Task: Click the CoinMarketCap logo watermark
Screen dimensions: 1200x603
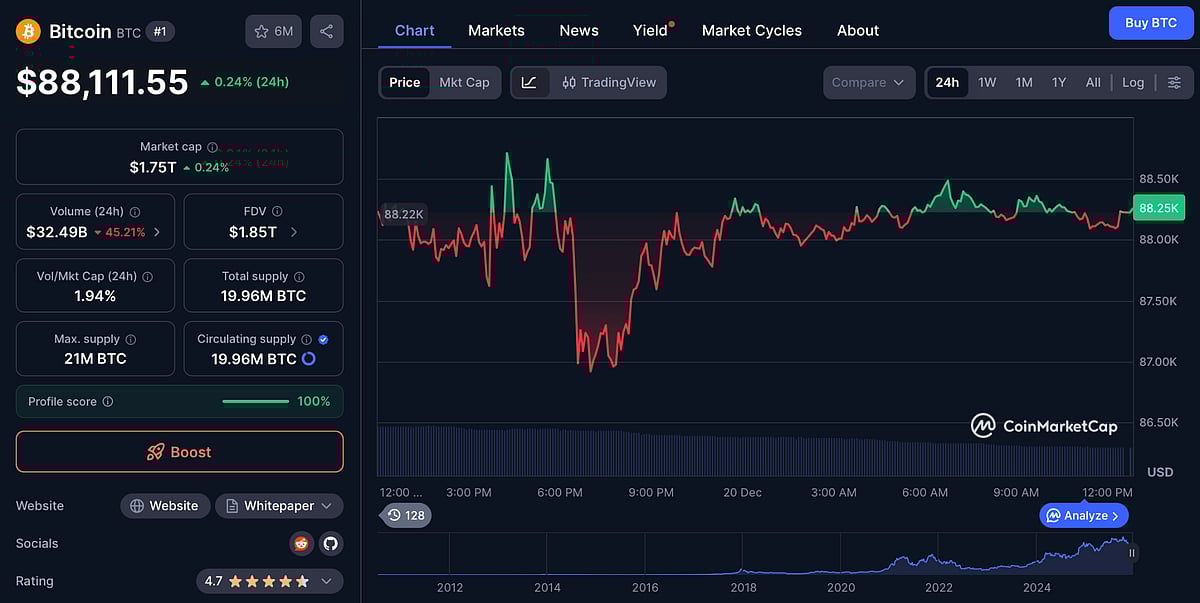Action: (x=1043, y=425)
